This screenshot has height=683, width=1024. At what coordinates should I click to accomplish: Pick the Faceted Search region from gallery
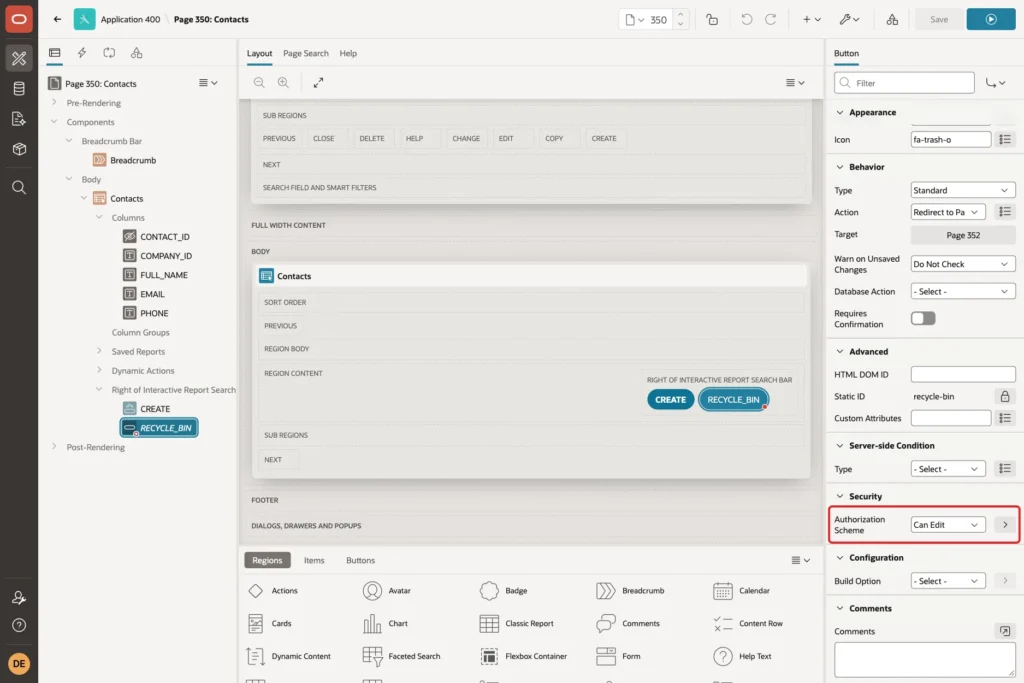402,656
